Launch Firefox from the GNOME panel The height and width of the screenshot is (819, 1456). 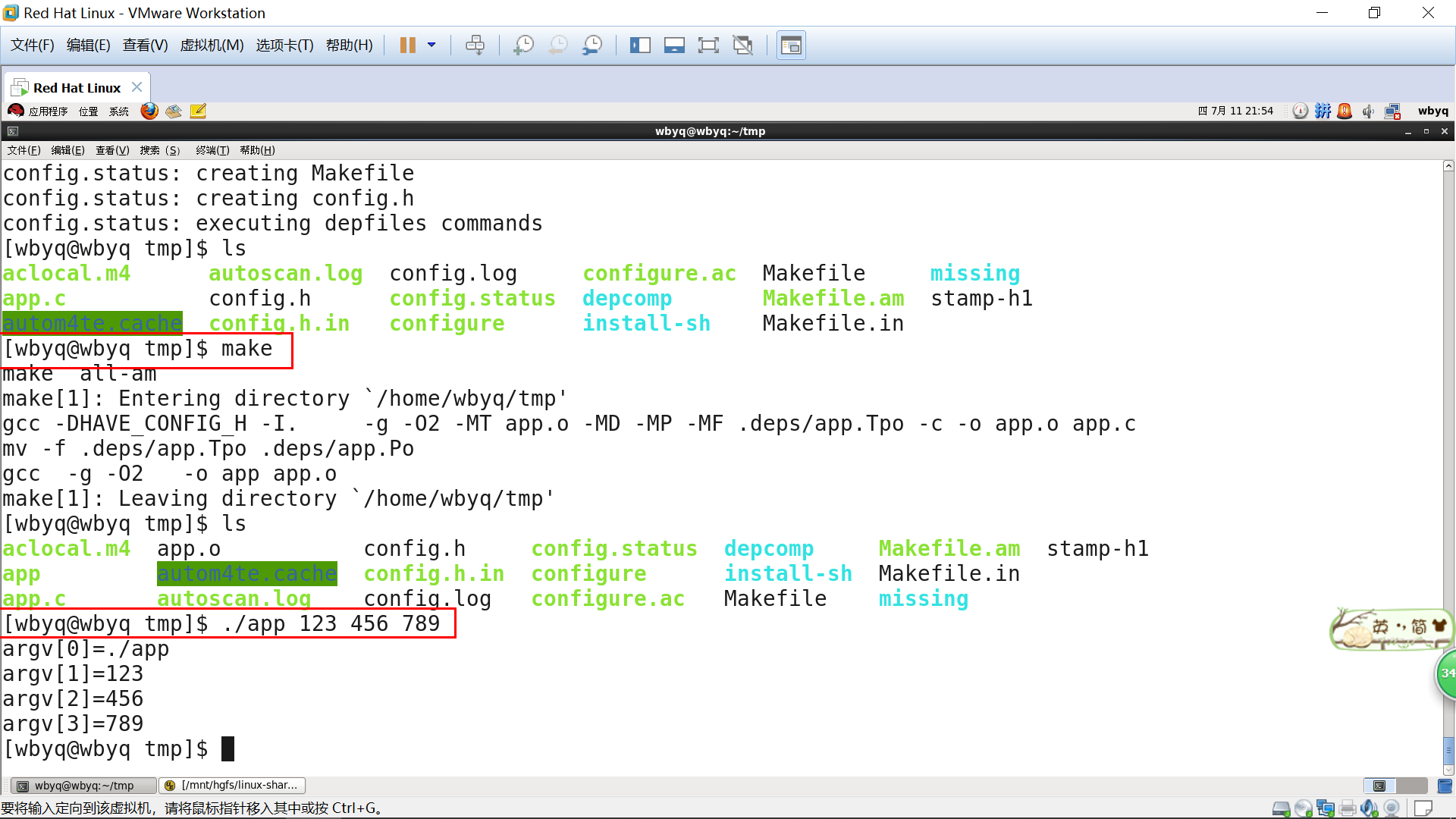point(149,111)
